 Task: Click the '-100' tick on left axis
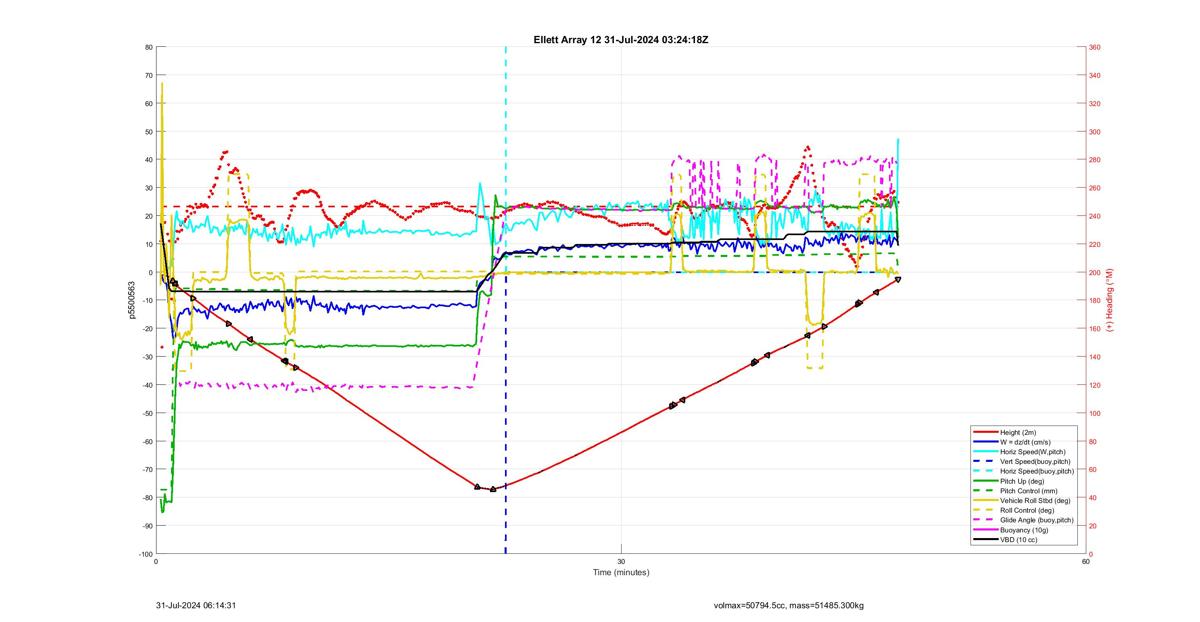coord(145,554)
